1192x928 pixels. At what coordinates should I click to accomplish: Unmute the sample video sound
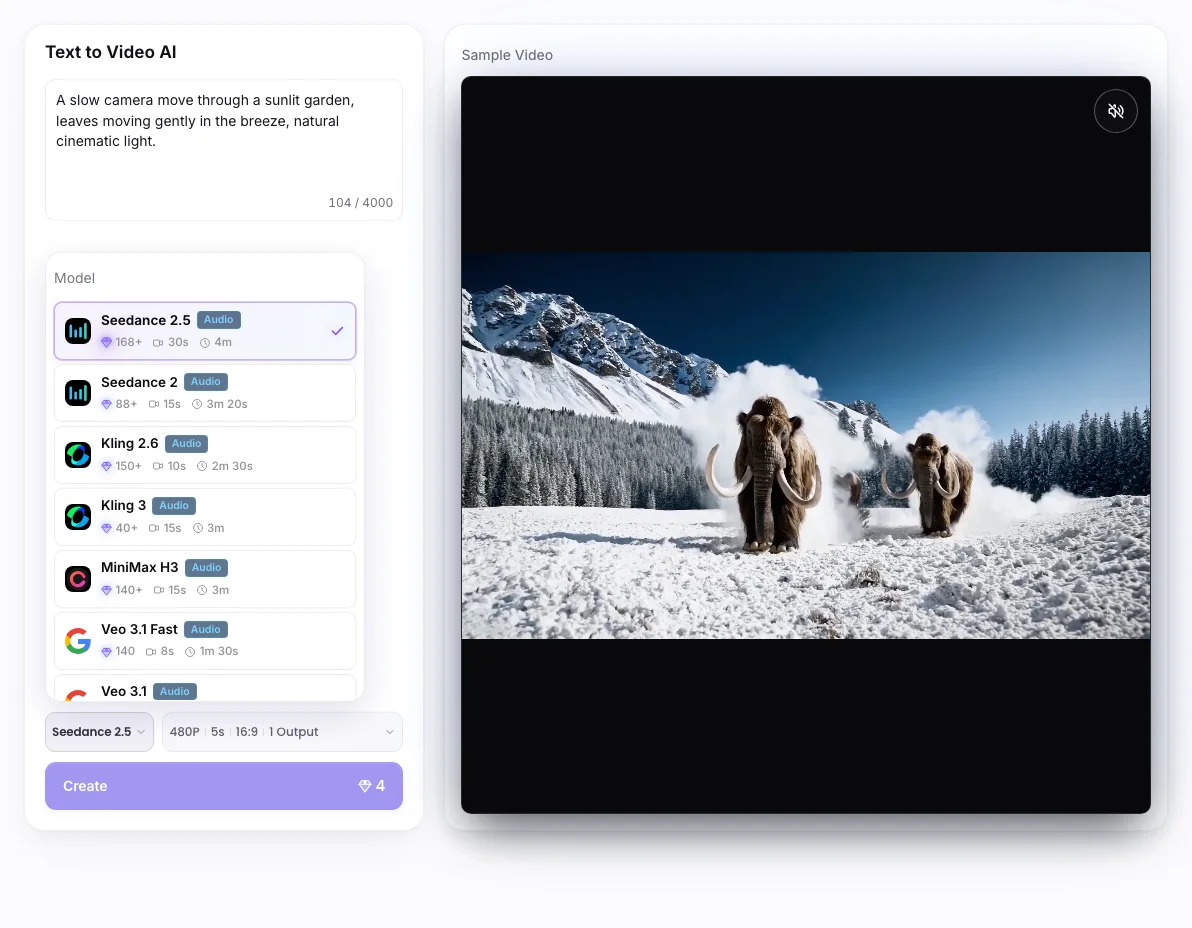pyautogui.click(x=1115, y=111)
